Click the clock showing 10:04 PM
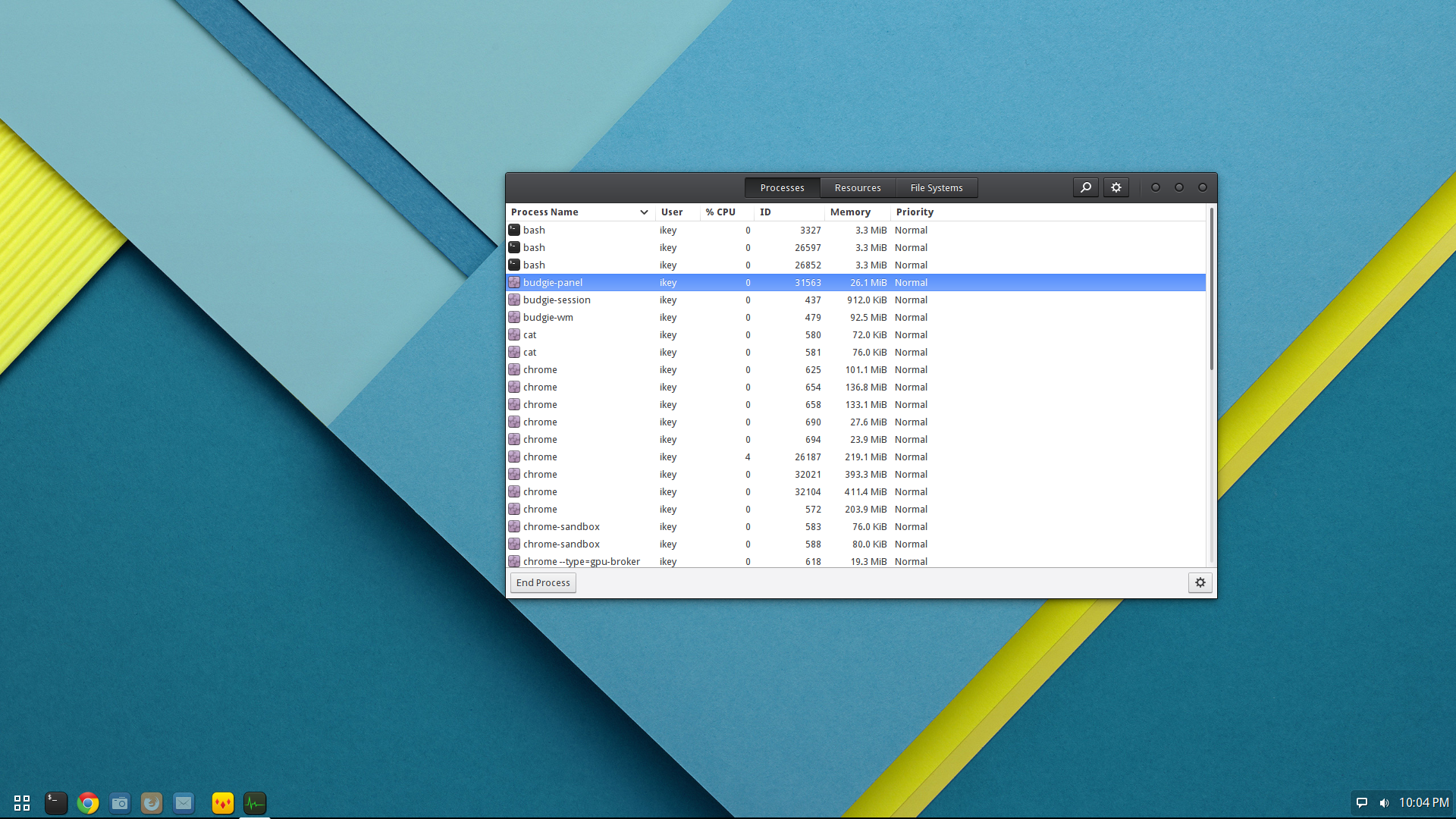Screen dimensions: 1456x819 (x=1423, y=802)
